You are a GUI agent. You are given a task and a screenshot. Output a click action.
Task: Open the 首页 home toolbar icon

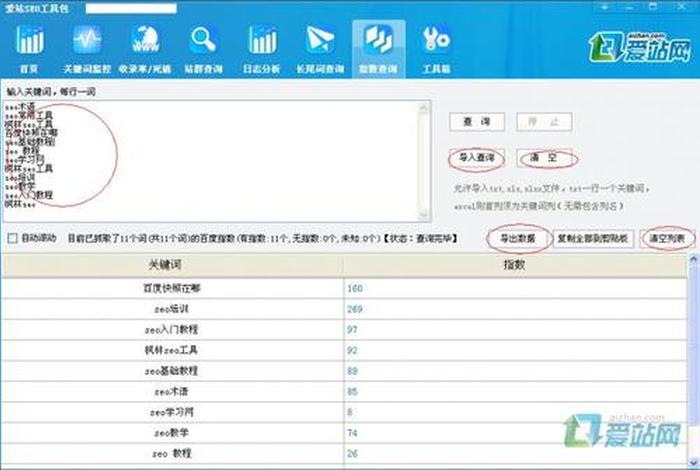coord(29,49)
